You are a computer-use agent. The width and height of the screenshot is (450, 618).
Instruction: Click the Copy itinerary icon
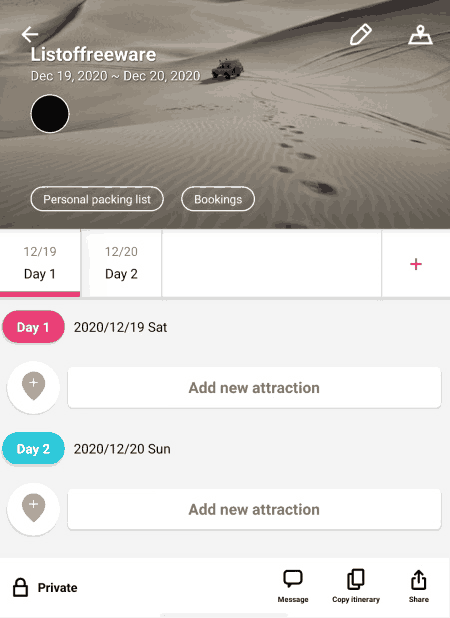click(356, 586)
